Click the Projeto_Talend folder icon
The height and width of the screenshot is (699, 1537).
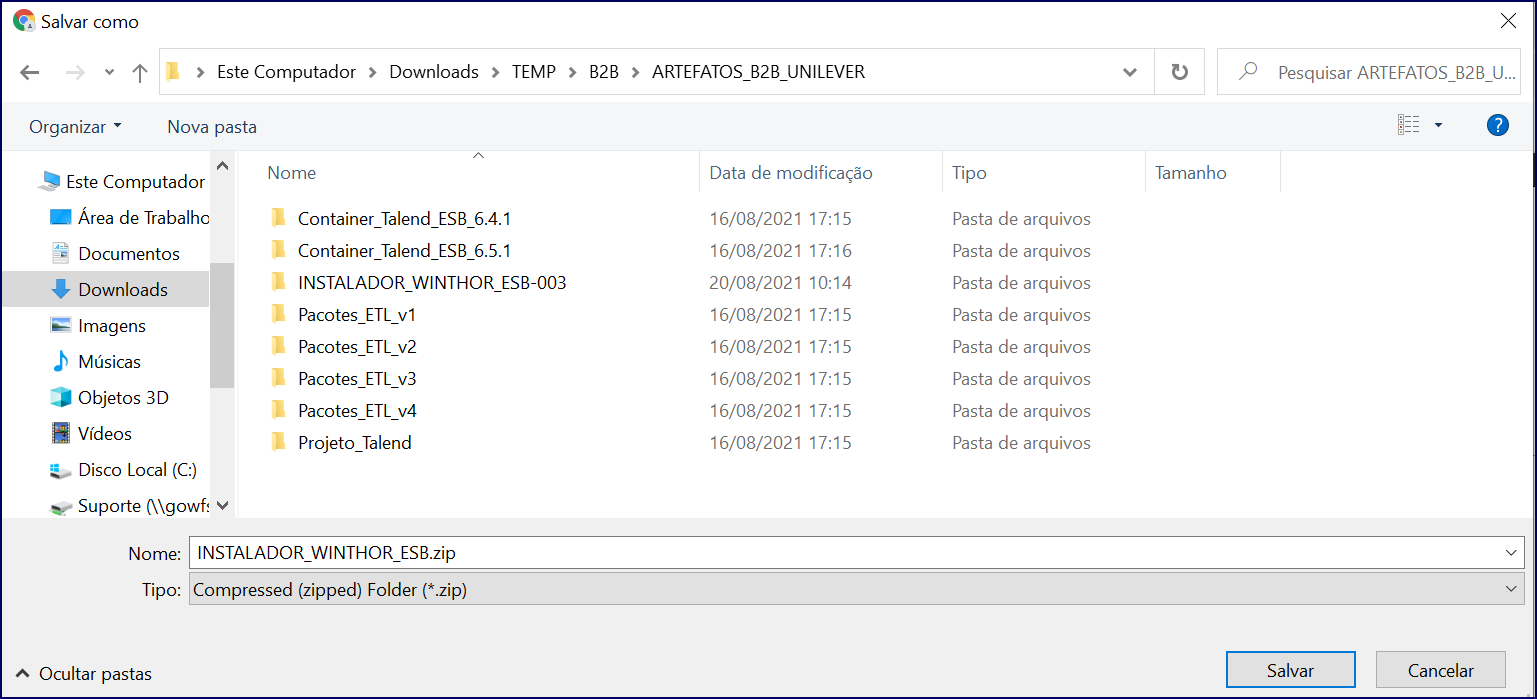click(279, 442)
